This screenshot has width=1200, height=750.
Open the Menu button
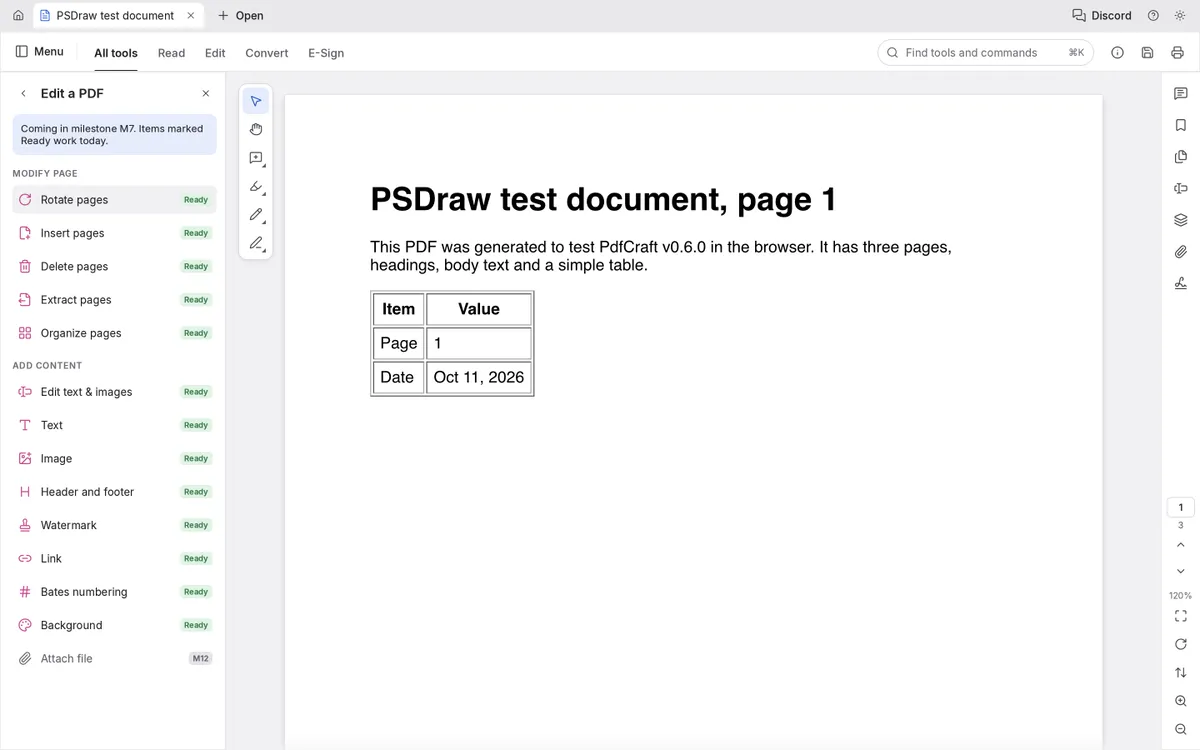(40, 52)
